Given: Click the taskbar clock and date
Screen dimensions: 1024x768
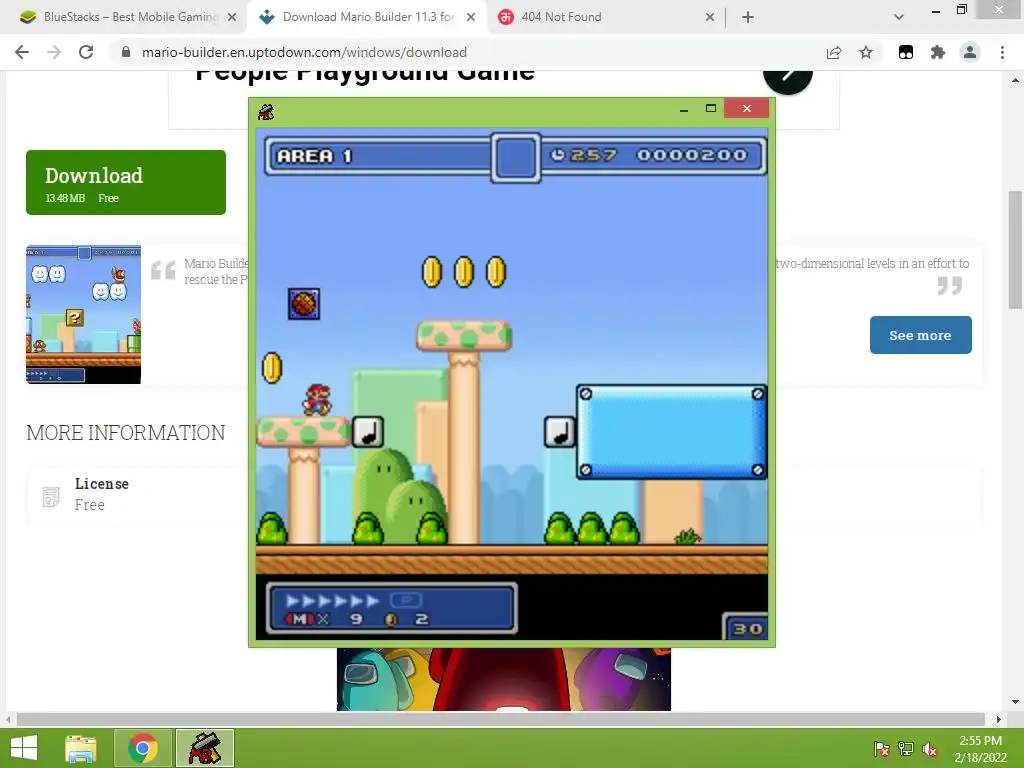Looking at the screenshot, I should (980, 749).
